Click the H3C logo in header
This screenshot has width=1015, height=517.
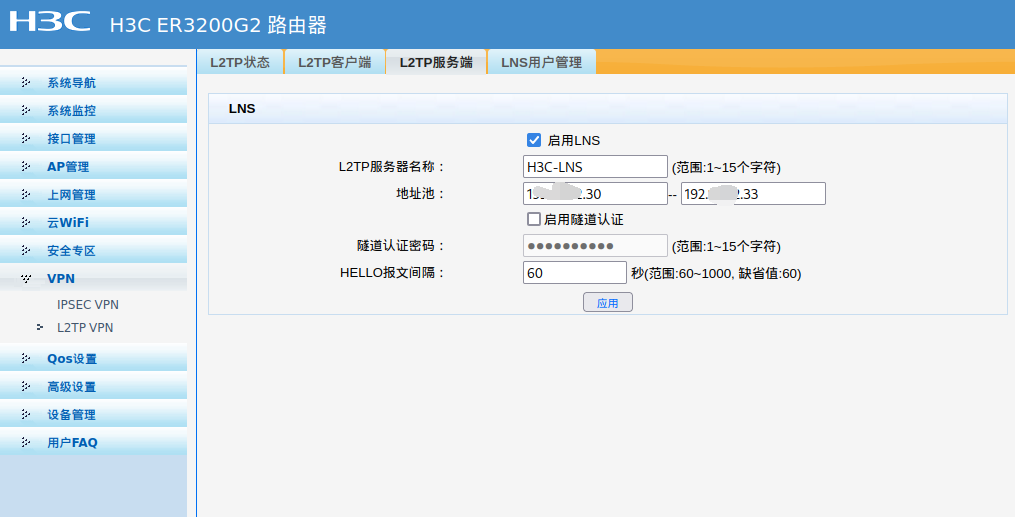click(x=50, y=21)
